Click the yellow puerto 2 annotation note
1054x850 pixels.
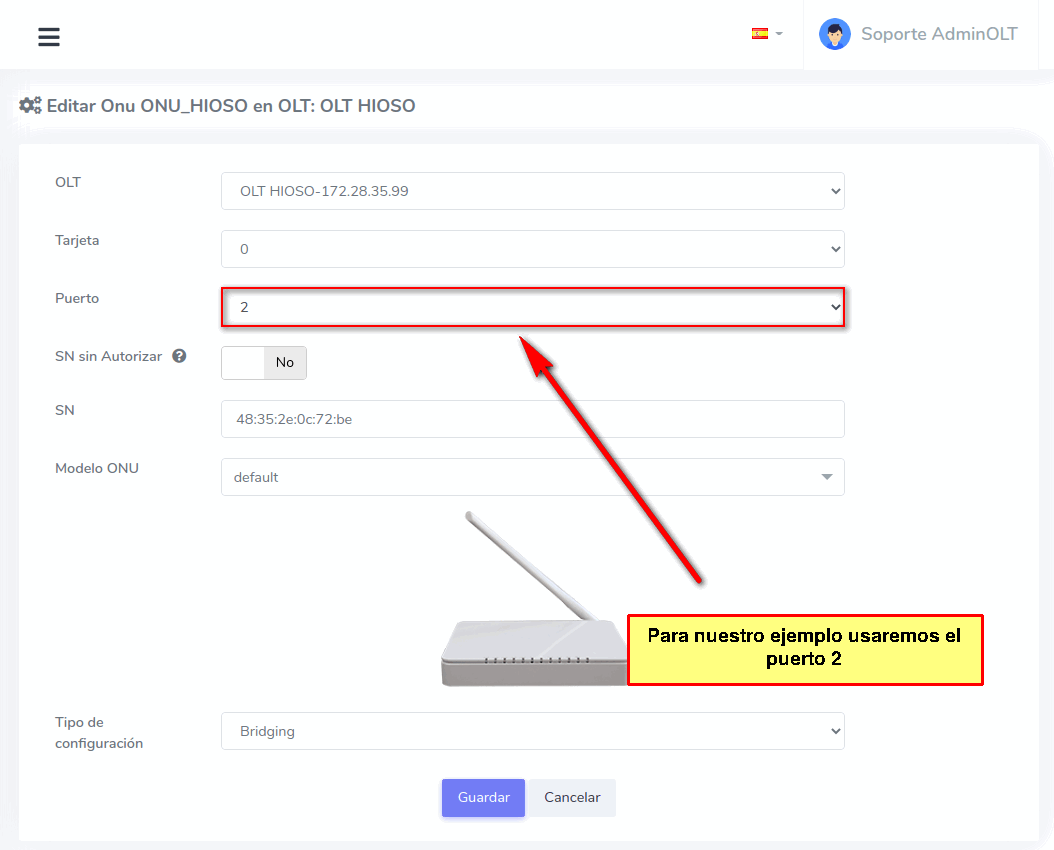tap(805, 649)
